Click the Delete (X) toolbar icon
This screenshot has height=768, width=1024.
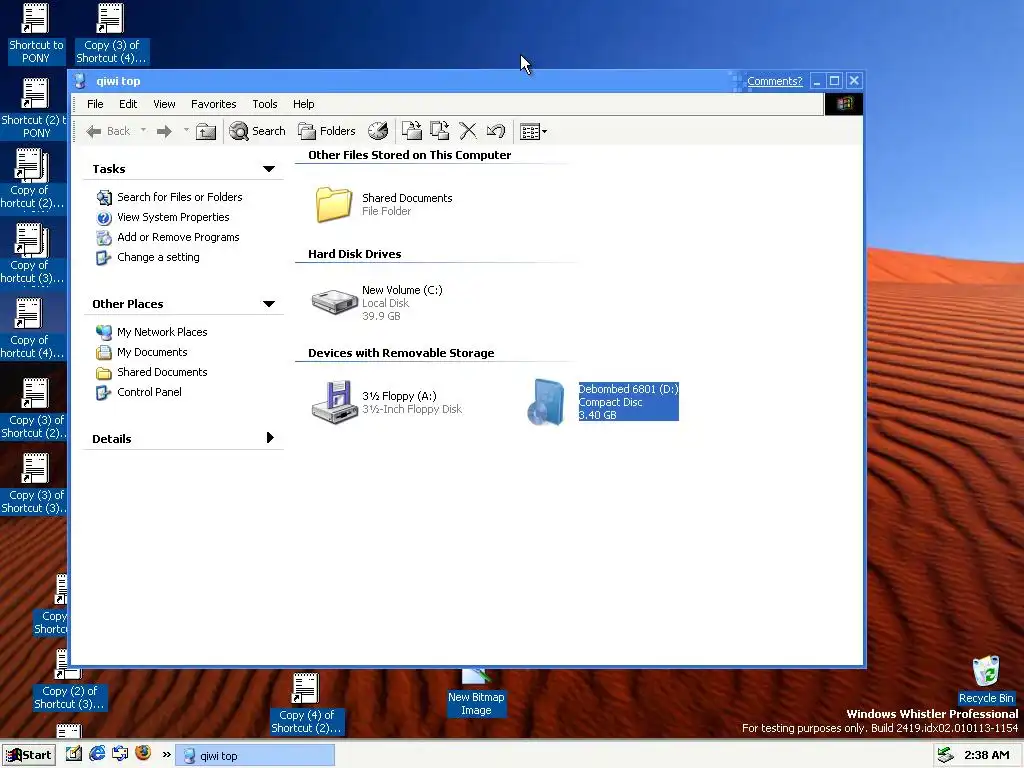point(468,131)
